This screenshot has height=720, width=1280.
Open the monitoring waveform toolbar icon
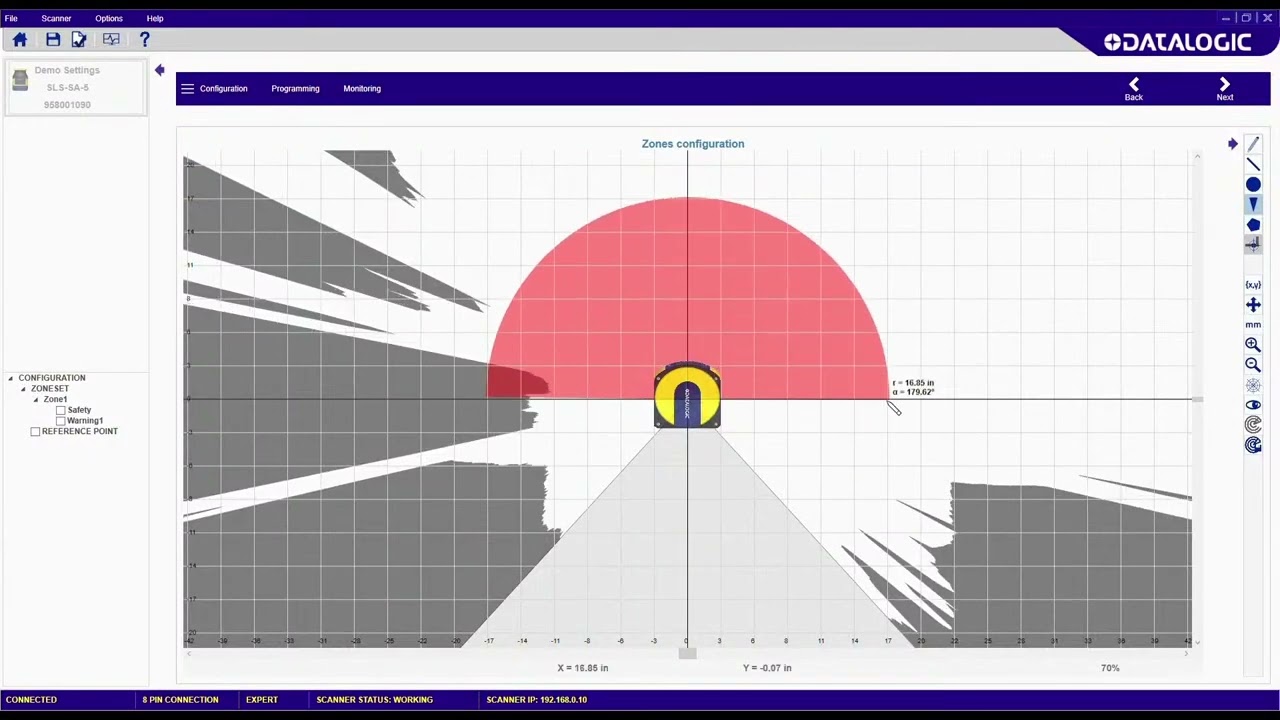pyautogui.click(x=111, y=39)
